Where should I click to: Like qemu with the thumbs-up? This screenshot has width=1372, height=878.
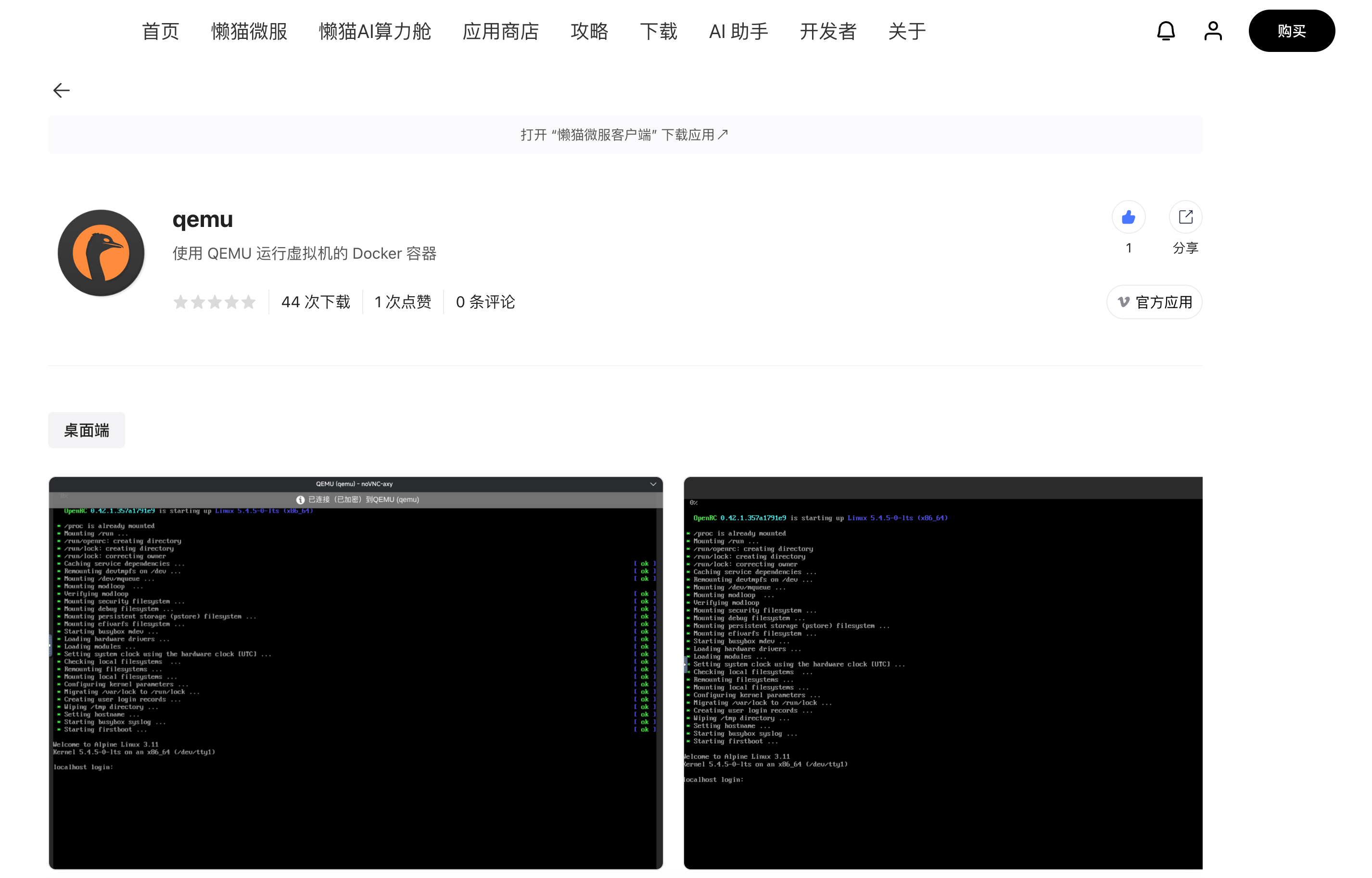coord(1128,217)
